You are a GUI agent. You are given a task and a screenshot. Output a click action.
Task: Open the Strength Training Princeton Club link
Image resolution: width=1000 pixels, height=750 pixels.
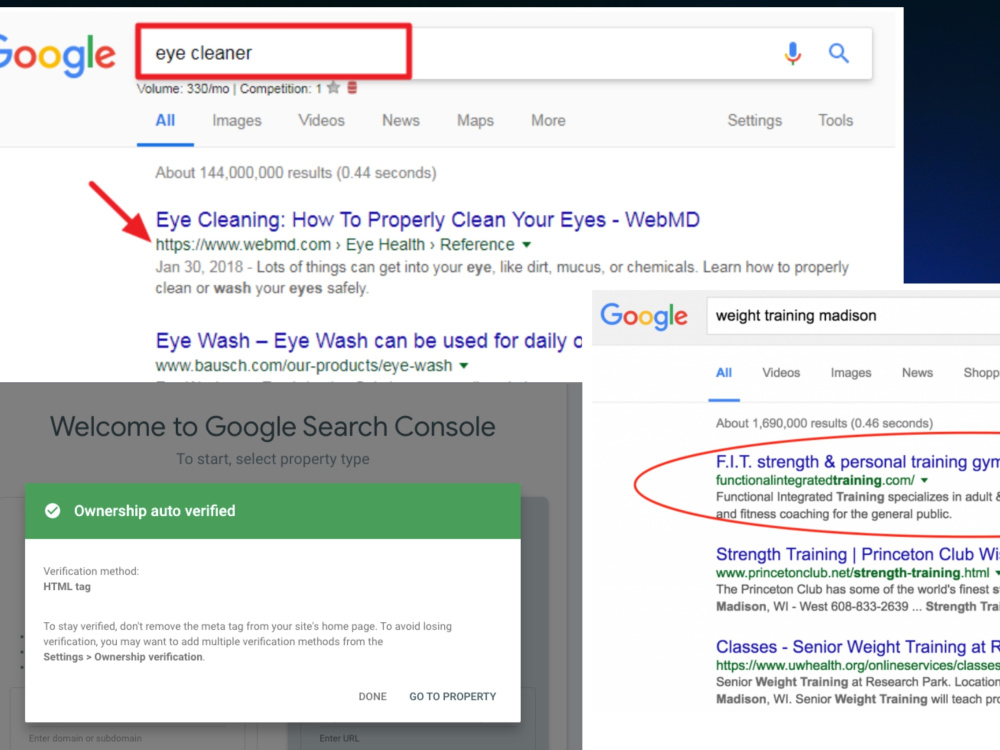pos(858,554)
